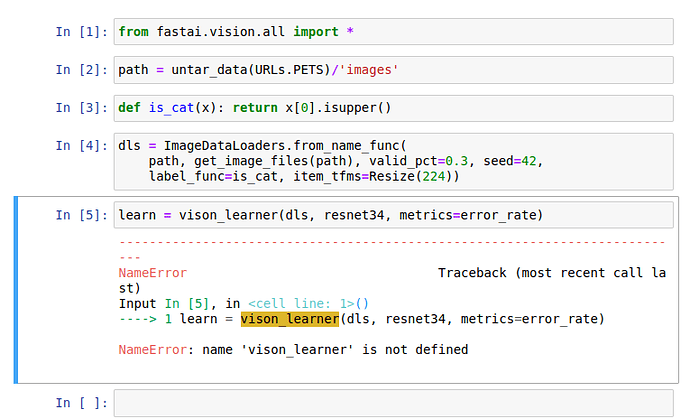Click the 'images' string in cell two
Viewport: 690px width, 418px height.
(369, 70)
